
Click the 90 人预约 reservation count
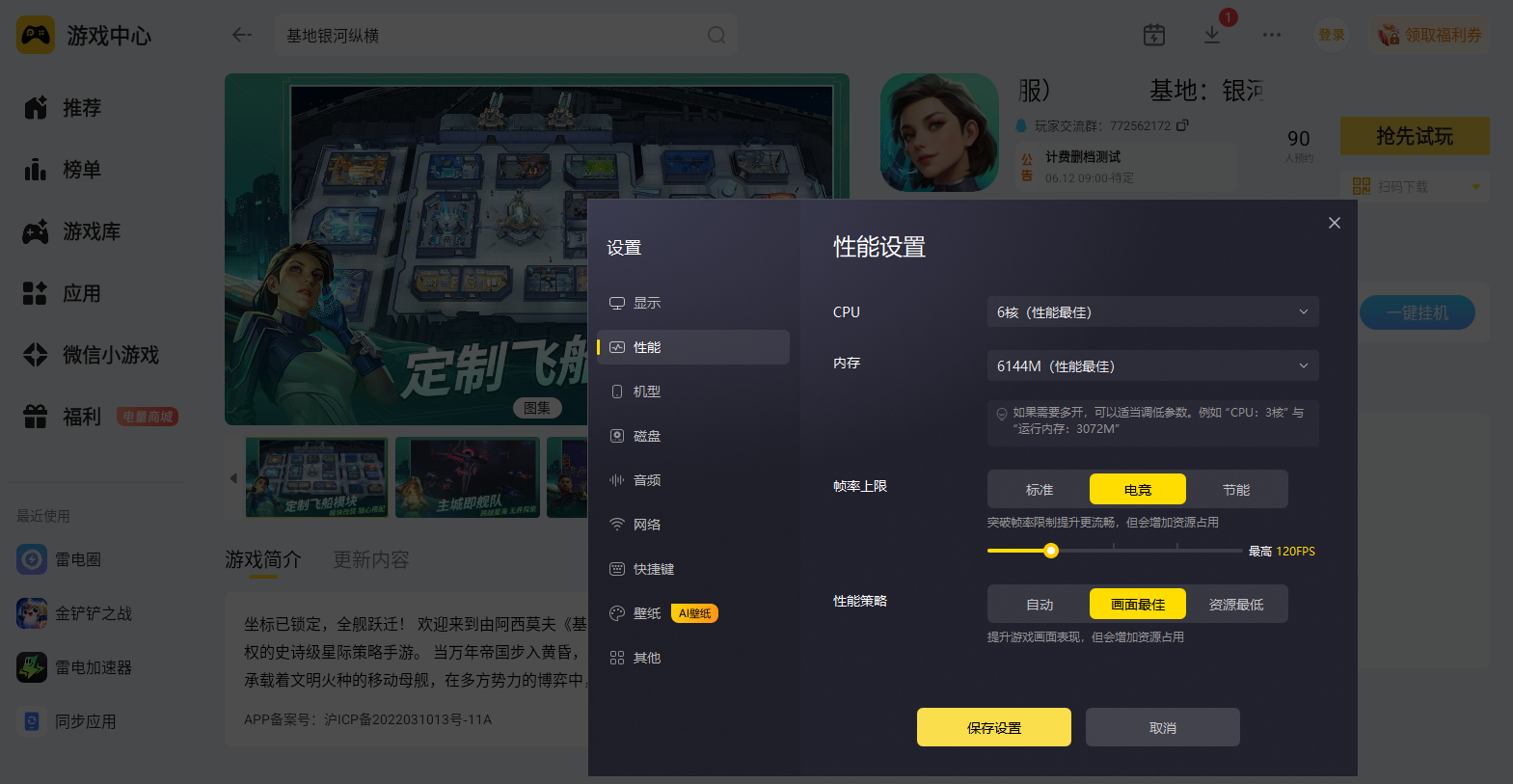tap(1299, 145)
